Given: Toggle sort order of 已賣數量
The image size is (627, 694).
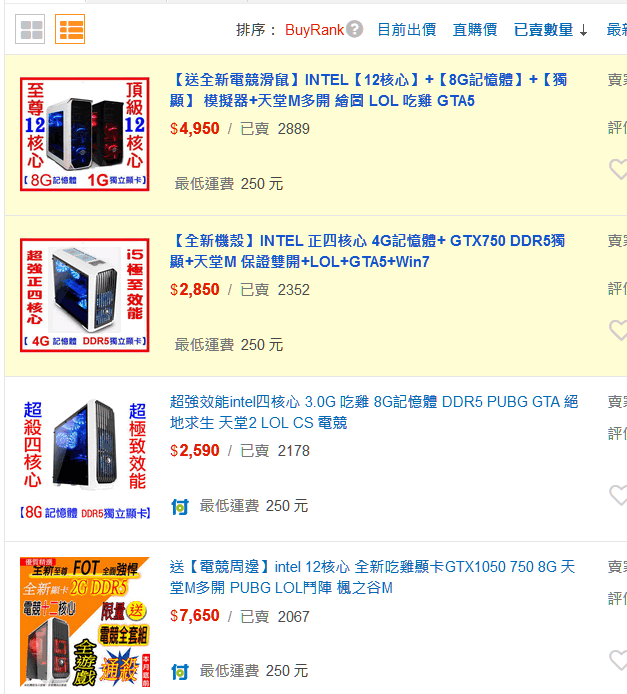Looking at the screenshot, I should tap(550, 30).
